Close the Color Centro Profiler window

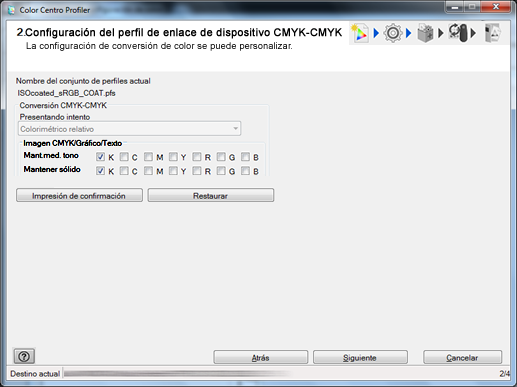click(496, 7)
